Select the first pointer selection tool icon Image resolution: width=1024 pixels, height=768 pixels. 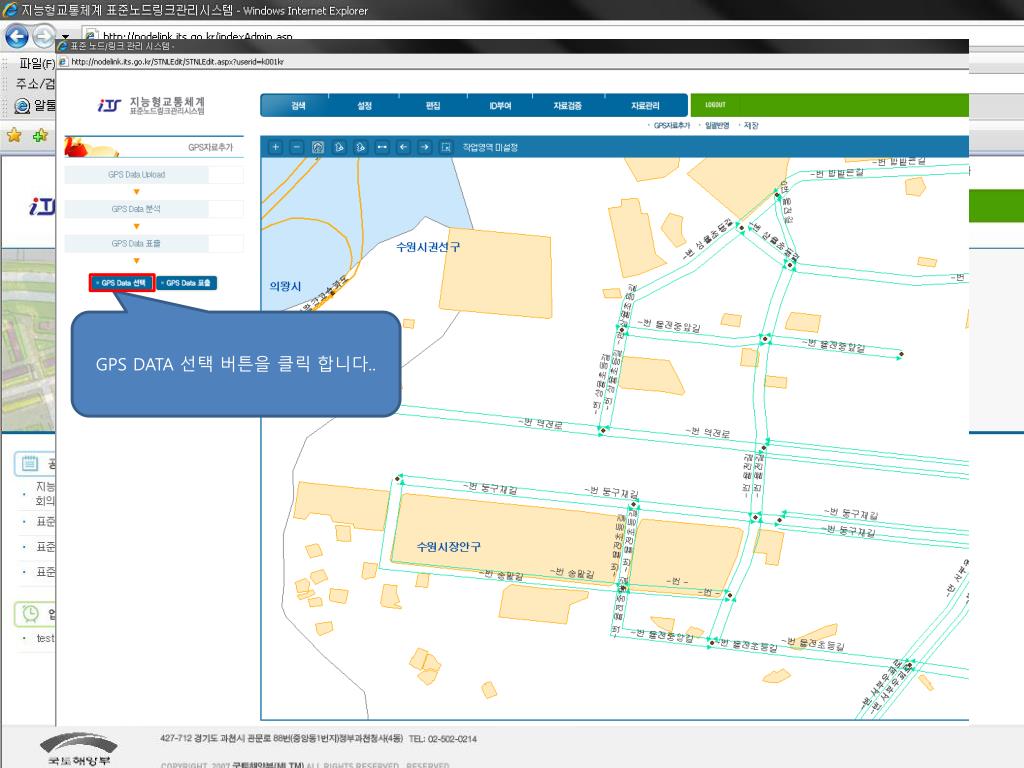tap(339, 147)
